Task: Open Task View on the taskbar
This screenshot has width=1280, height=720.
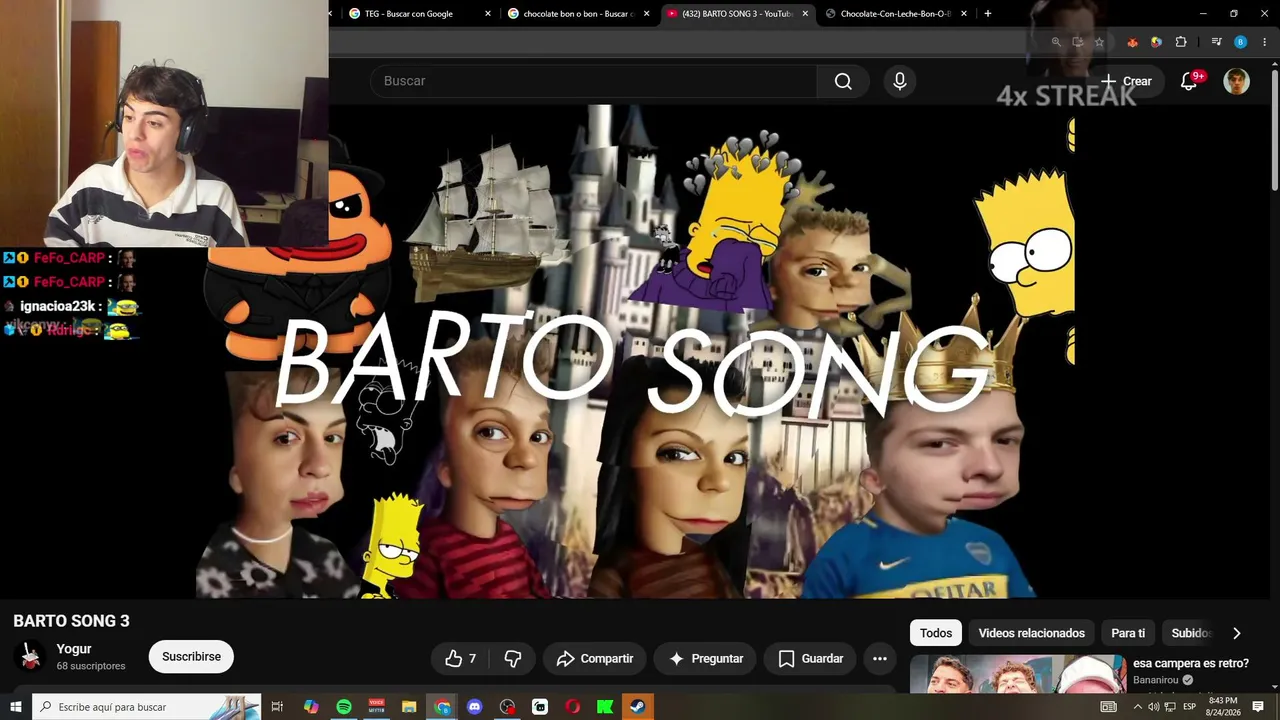Action: pos(278,707)
